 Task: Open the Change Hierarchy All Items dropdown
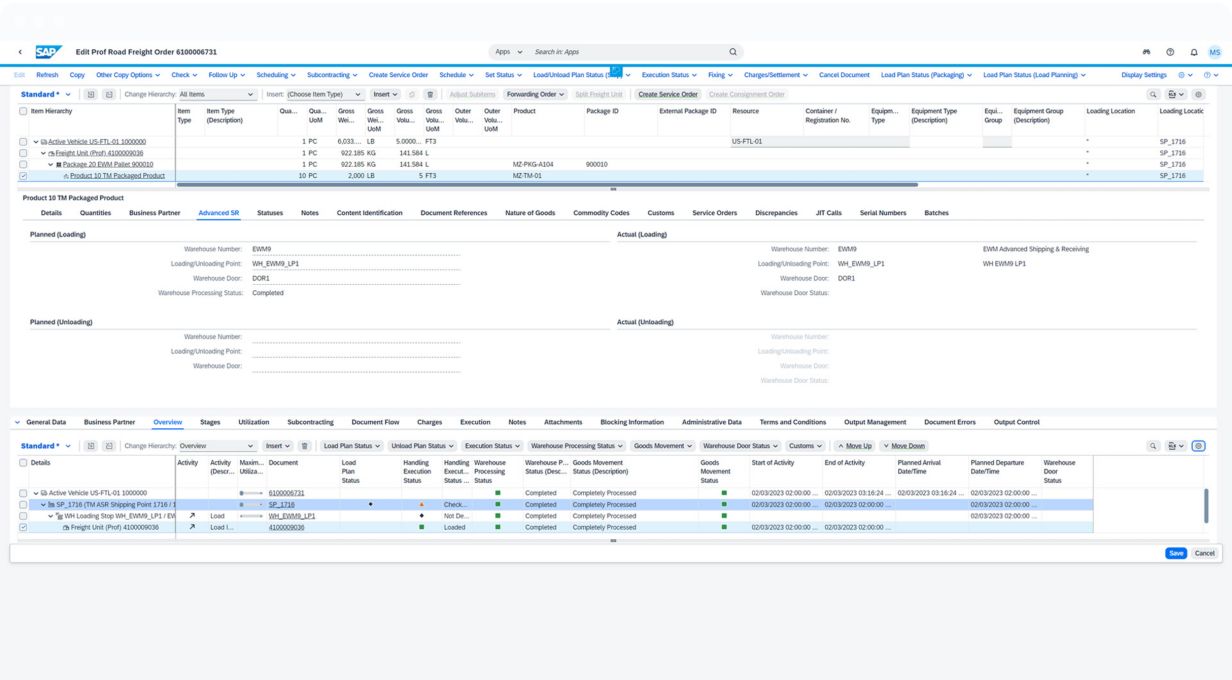coord(217,95)
